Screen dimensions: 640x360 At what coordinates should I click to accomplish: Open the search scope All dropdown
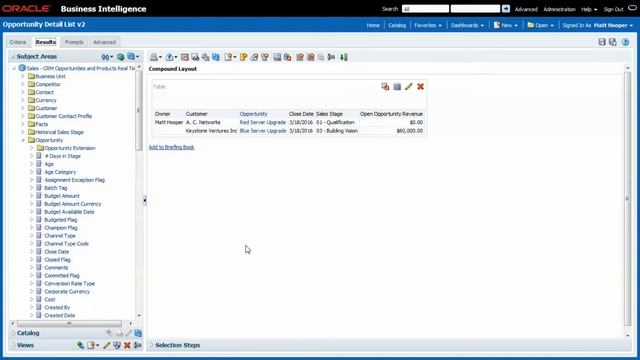pyautogui.click(x=425, y=9)
